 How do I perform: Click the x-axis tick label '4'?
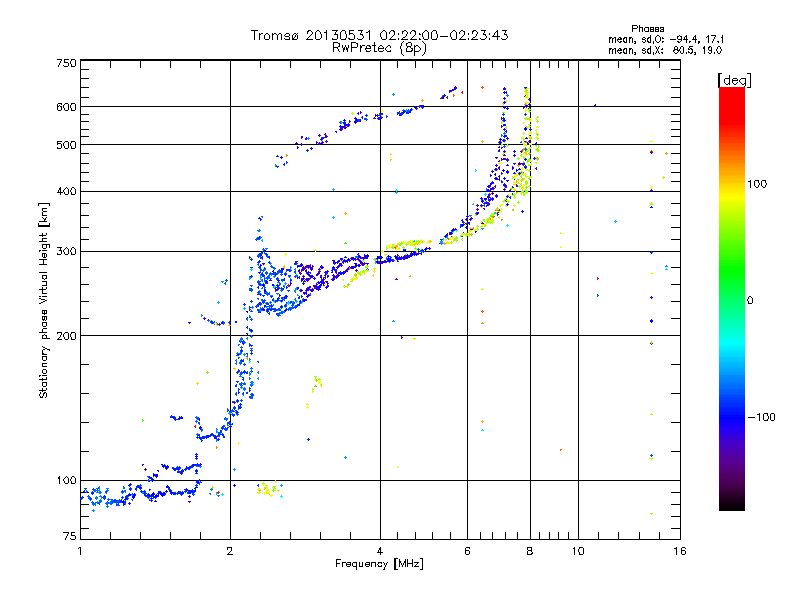pos(380,551)
